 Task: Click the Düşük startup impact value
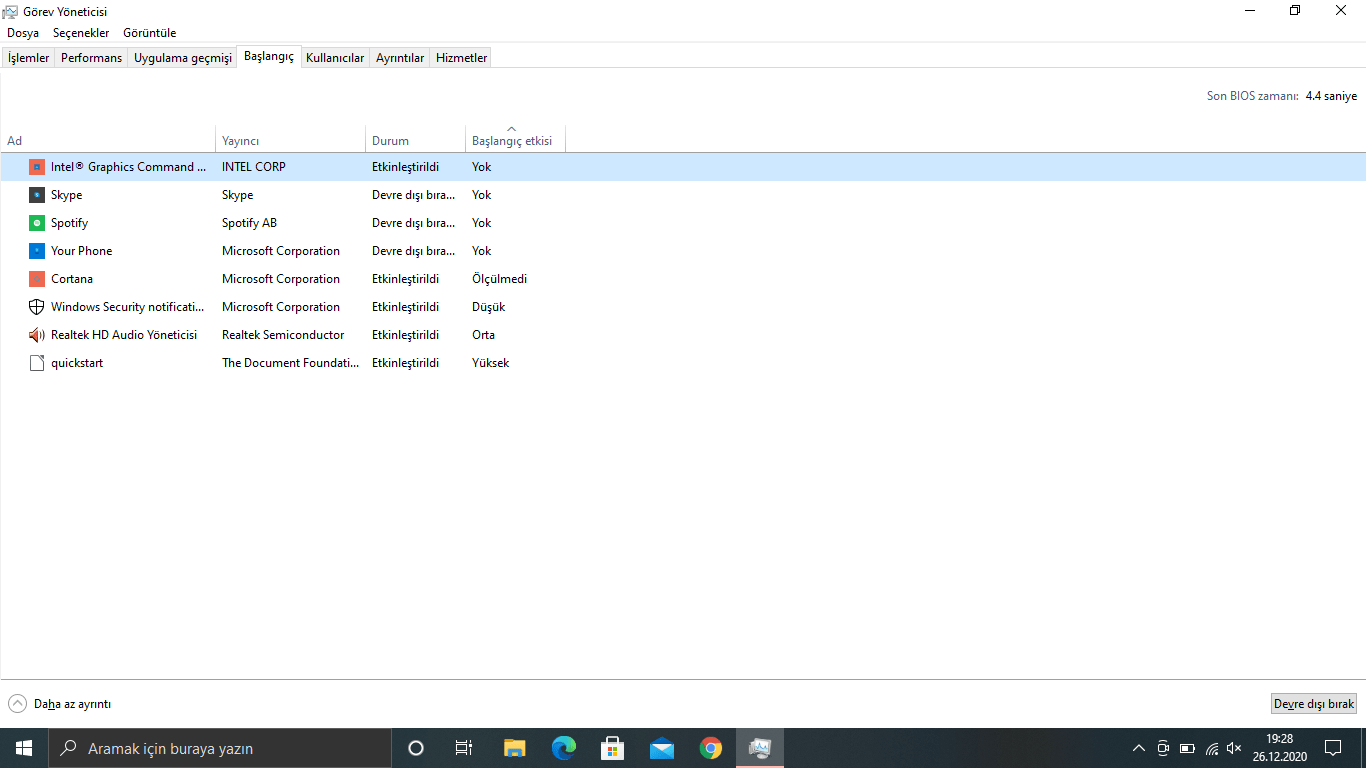point(489,307)
